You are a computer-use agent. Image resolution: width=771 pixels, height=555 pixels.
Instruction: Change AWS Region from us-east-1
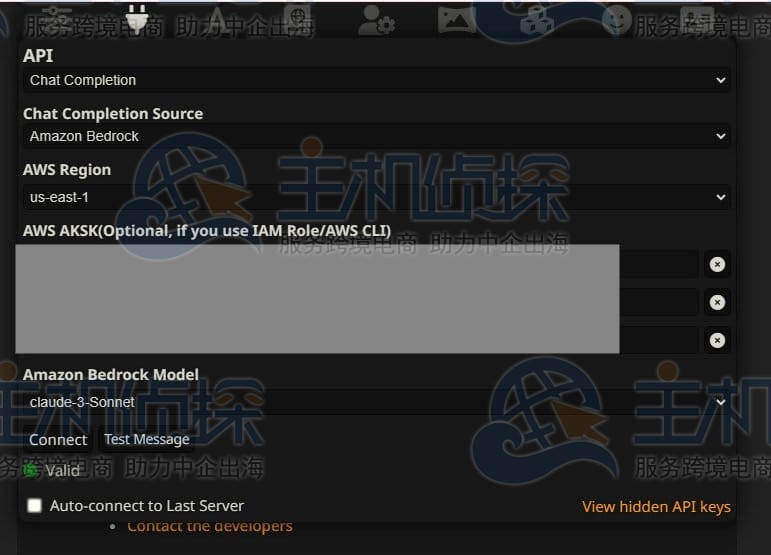coord(377,197)
